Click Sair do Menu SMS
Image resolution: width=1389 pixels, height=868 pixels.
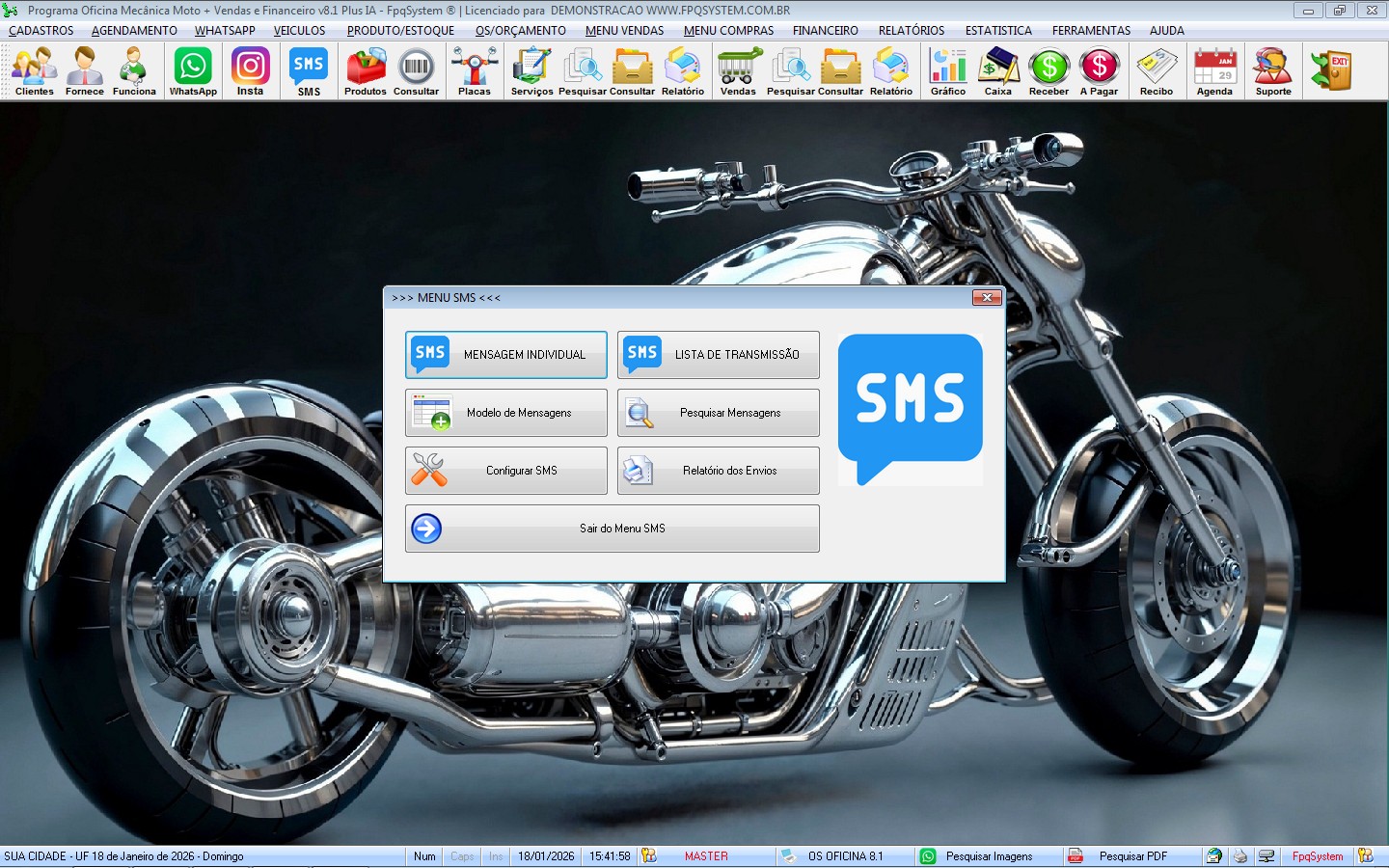click(613, 529)
